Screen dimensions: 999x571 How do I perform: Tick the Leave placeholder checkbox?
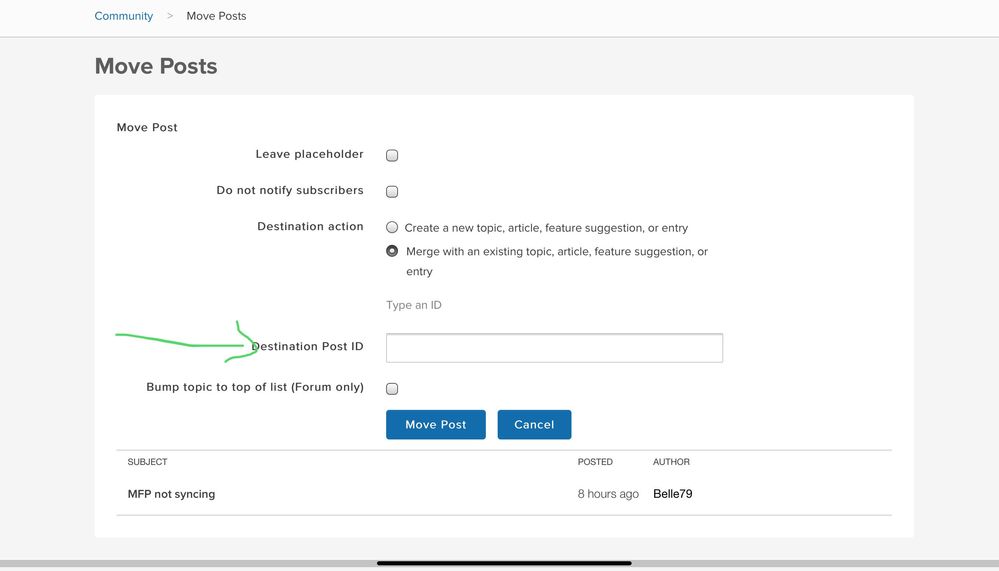pyautogui.click(x=392, y=155)
